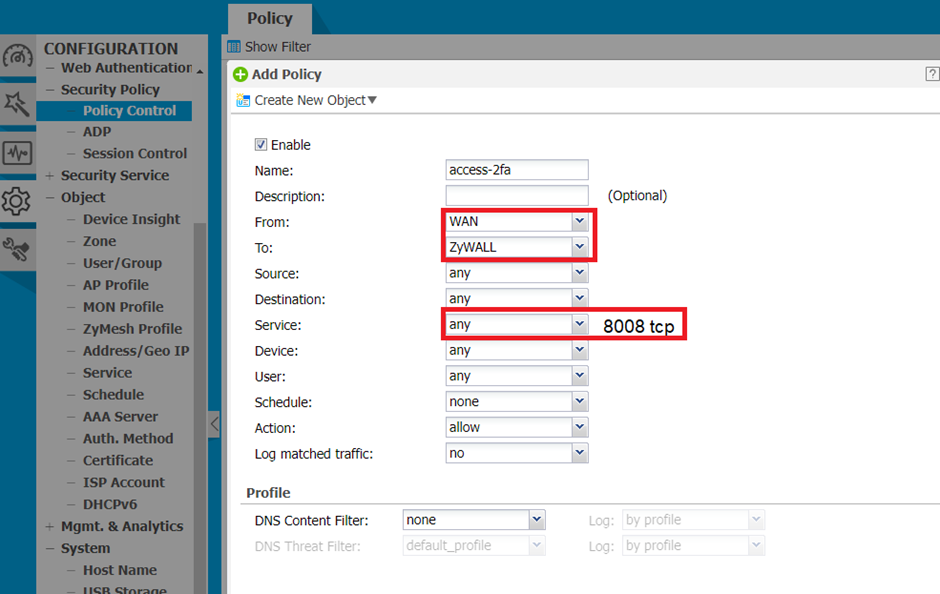This screenshot has height=594, width=940.
Task: Open the Service dropdown
Action: (x=578, y=325)
